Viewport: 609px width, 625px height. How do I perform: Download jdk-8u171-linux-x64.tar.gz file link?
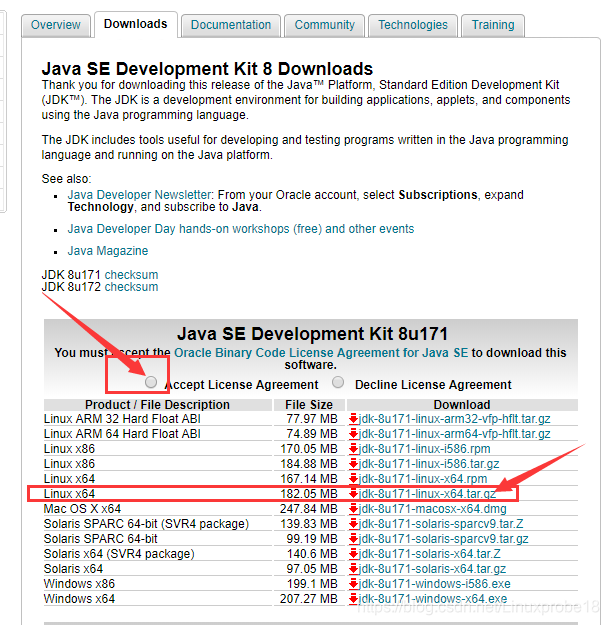point(427,494)
